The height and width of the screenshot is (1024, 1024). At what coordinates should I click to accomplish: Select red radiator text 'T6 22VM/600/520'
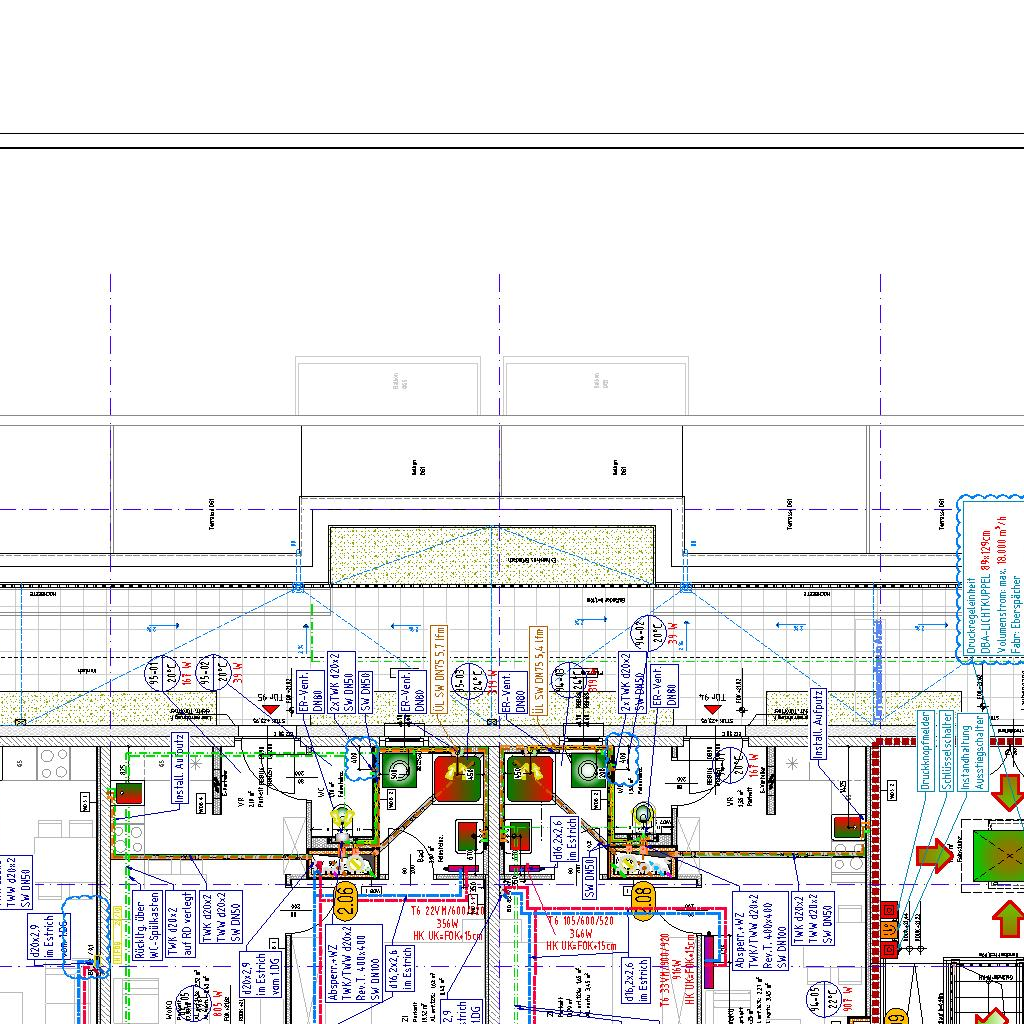pos(448,911)
